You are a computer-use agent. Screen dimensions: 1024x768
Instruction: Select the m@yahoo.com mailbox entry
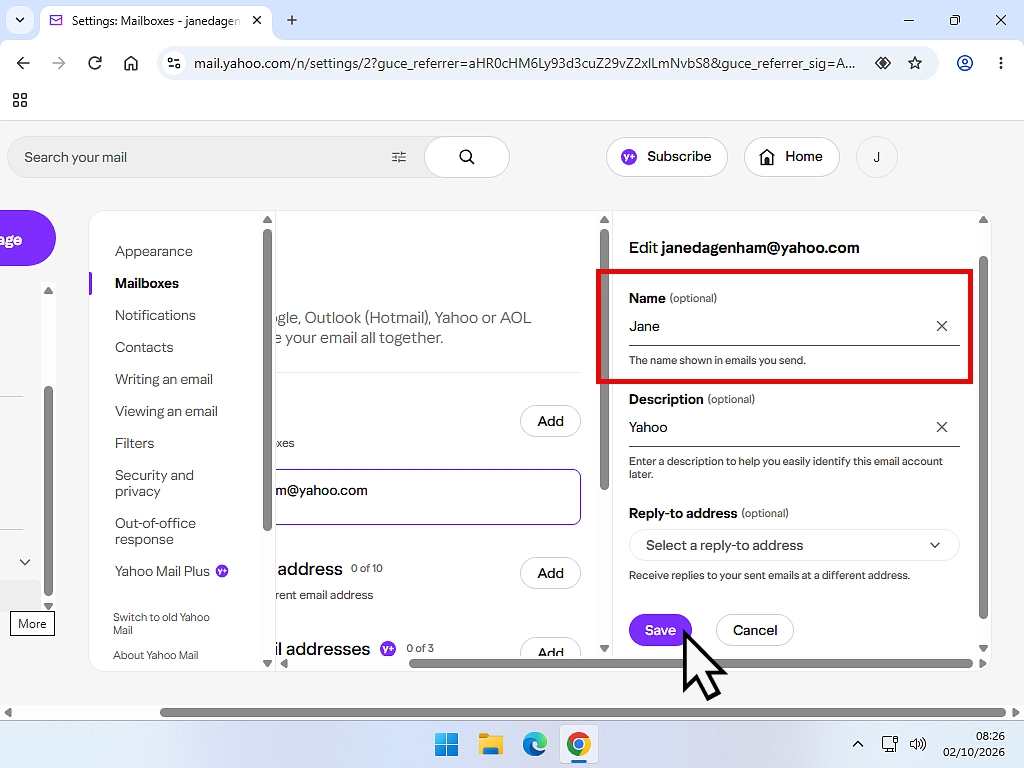(428, 497)
